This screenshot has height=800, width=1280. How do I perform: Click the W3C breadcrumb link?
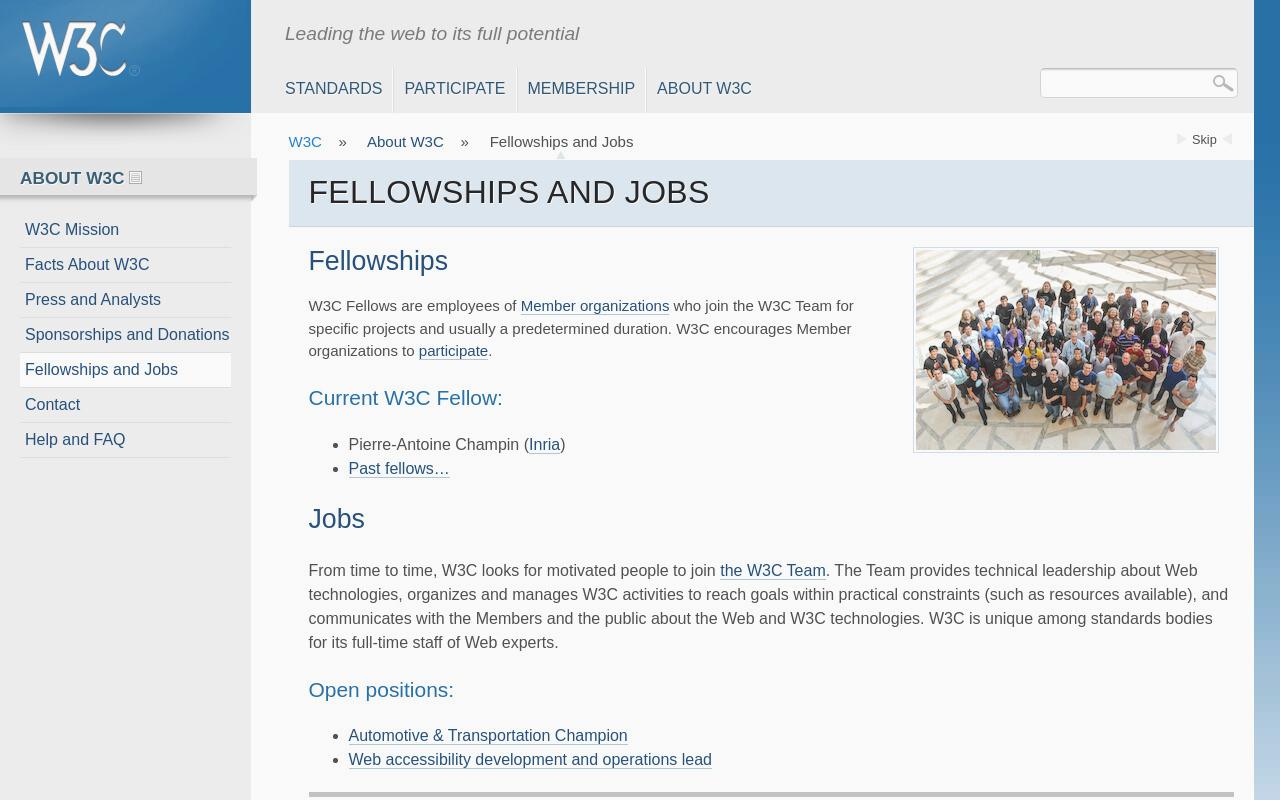coord(305,142)
